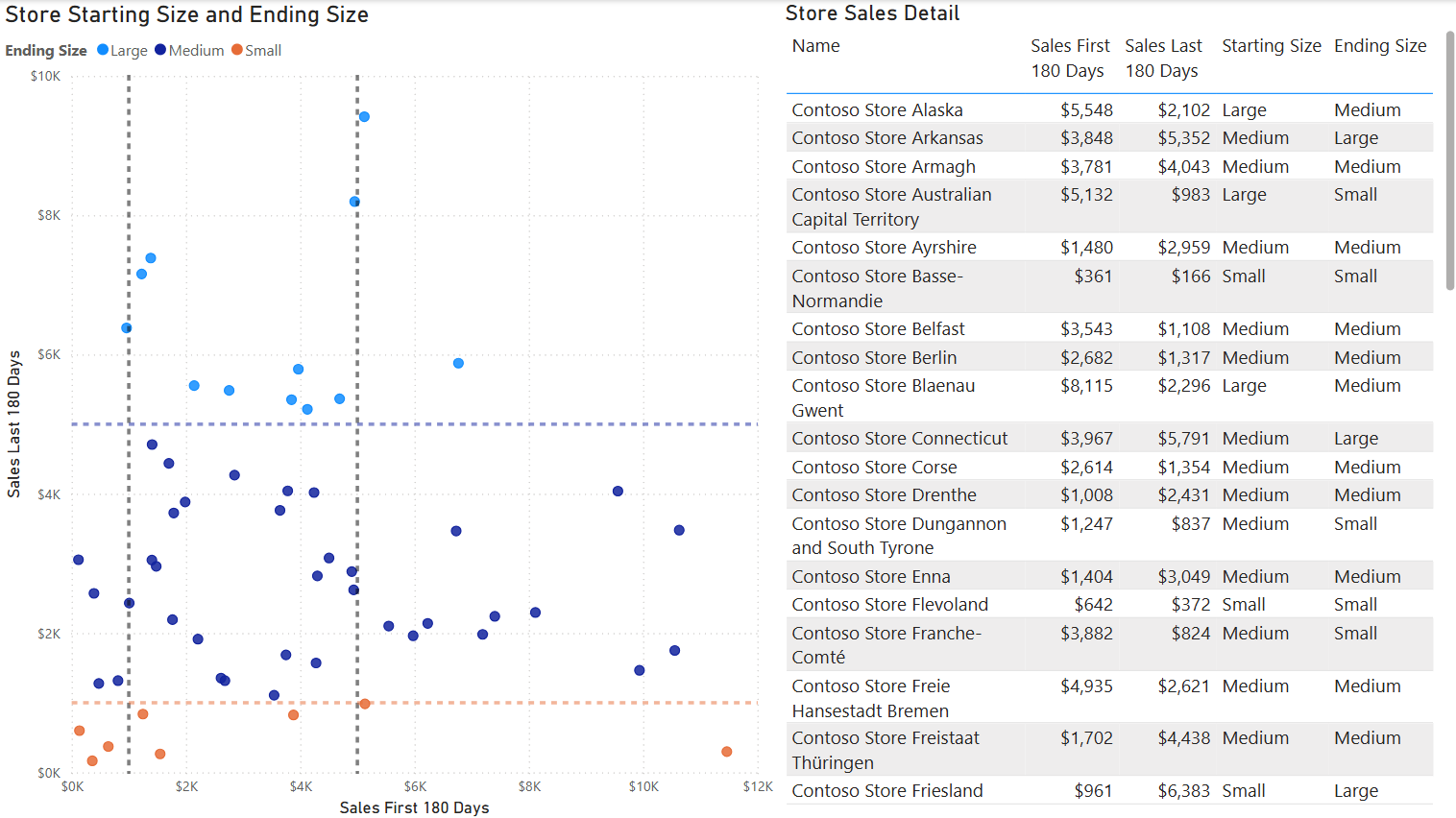Select the Contoso Store Alaska row
The height and width of the screenshot is (818, 1456).
pos(877,110)
